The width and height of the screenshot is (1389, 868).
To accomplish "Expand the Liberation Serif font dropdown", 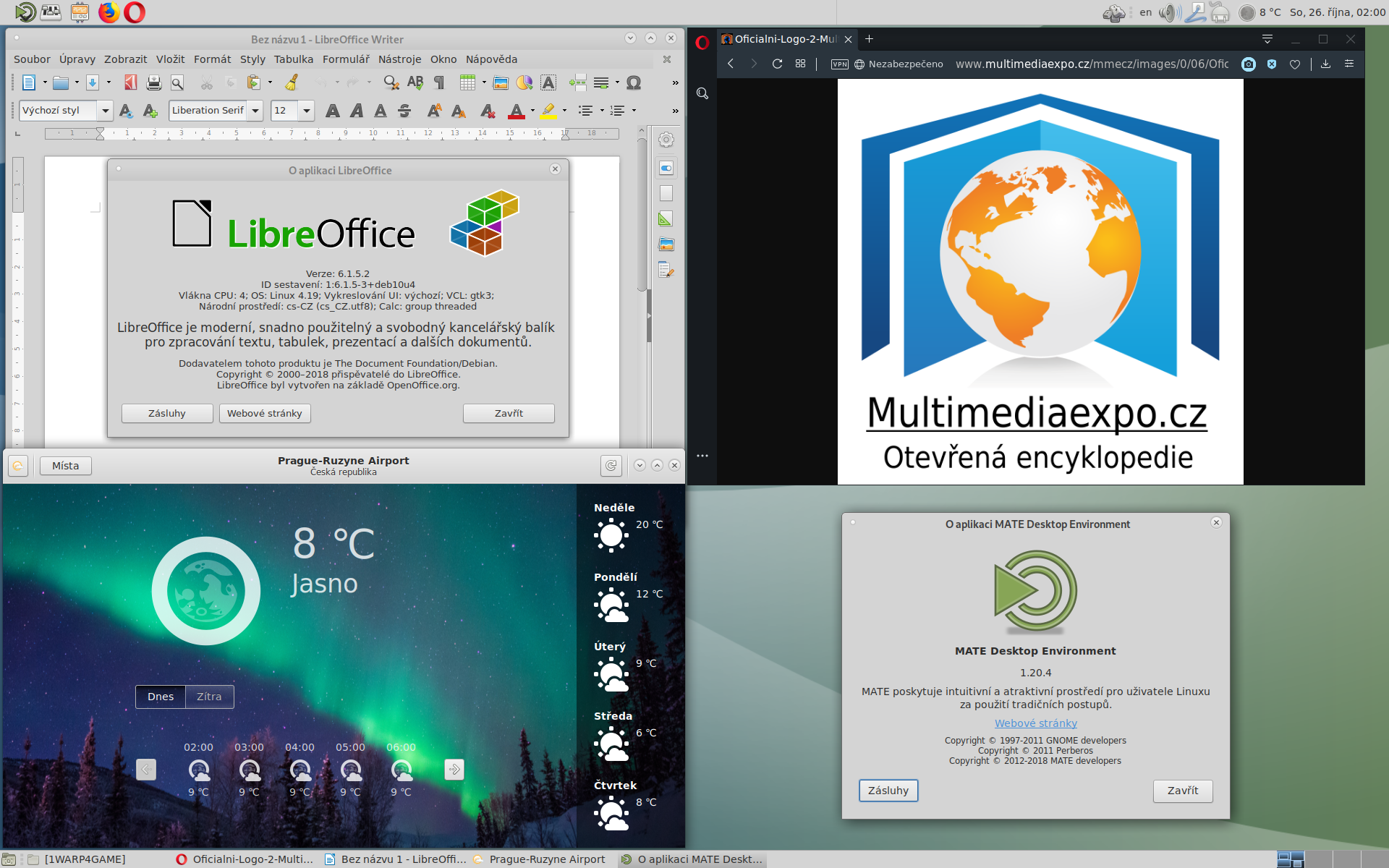I will 255,111.
